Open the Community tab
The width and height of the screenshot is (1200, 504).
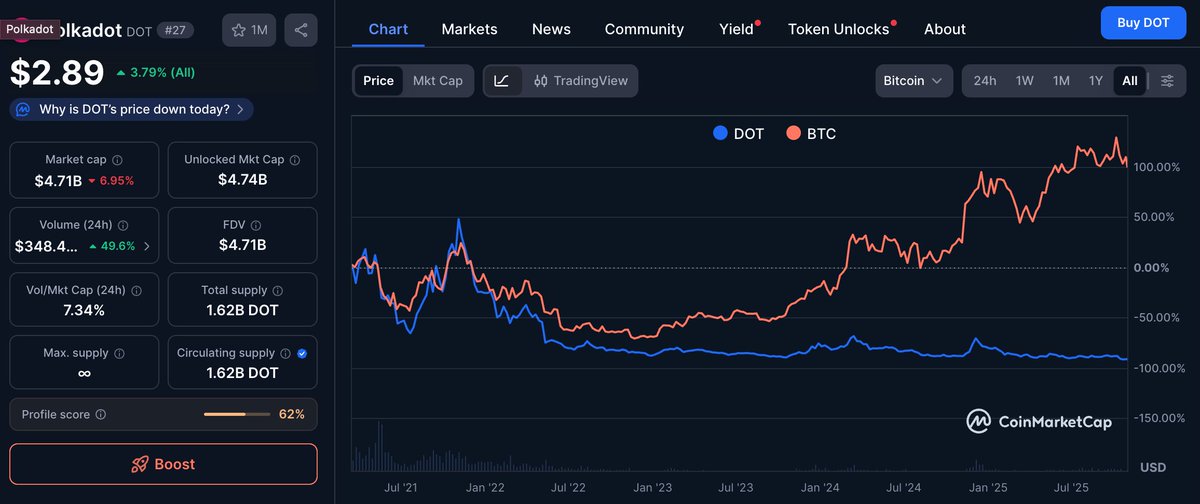tap(645, 29)
